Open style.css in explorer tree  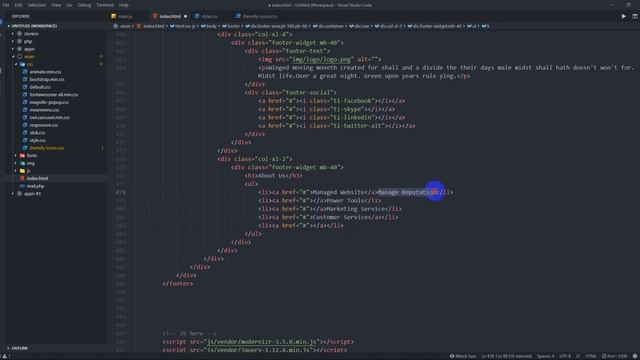coord(38,140)
